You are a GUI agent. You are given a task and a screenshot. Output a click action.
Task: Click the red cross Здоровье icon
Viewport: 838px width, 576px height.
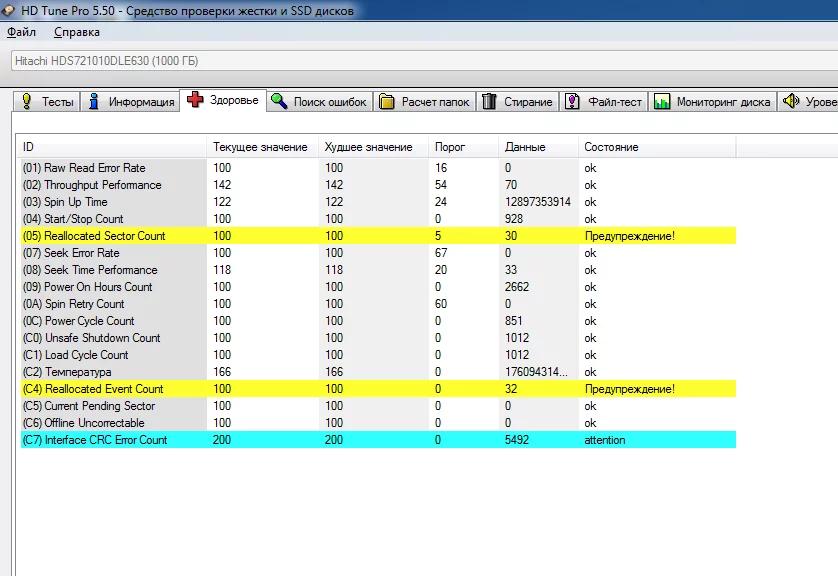click(x=195, y=100)
